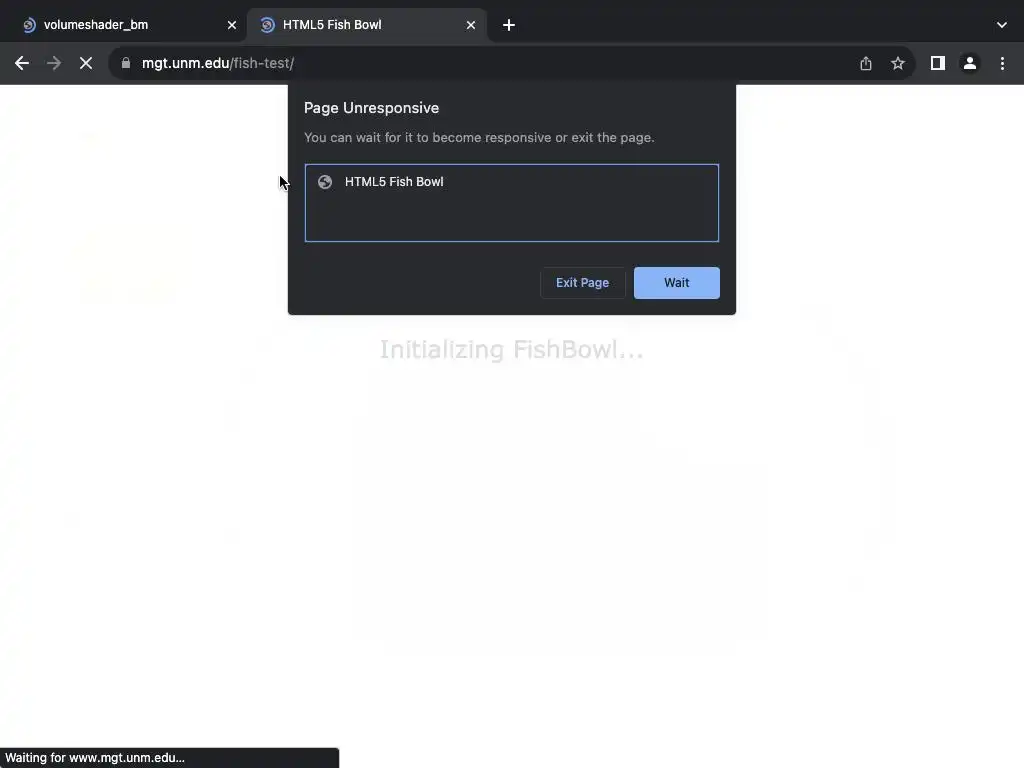Click the lock icon in the address bar
1024x768 pixels.
tap(126, 63)
